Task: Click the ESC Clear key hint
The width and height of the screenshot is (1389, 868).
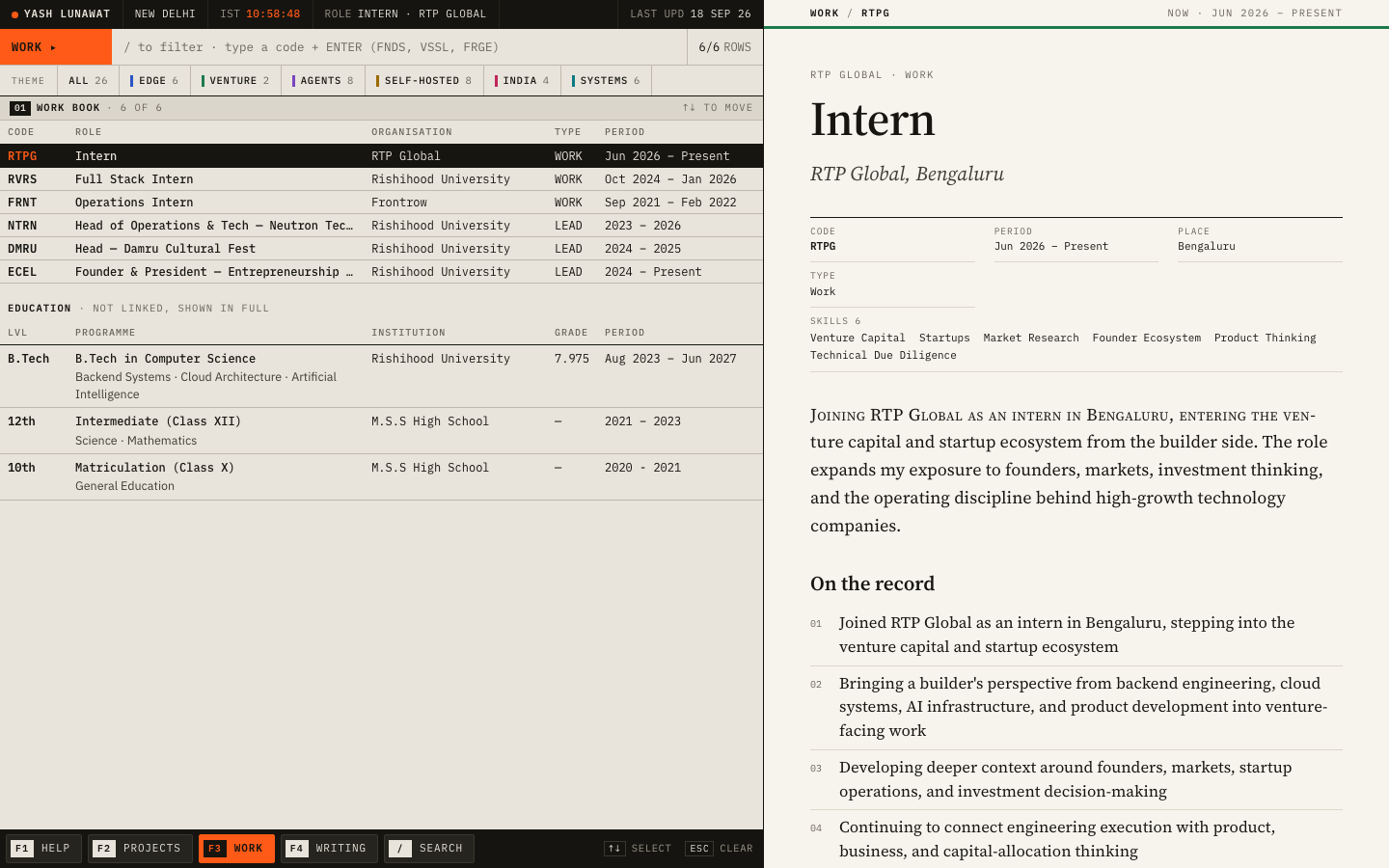Action: click(x=719, y=849)
